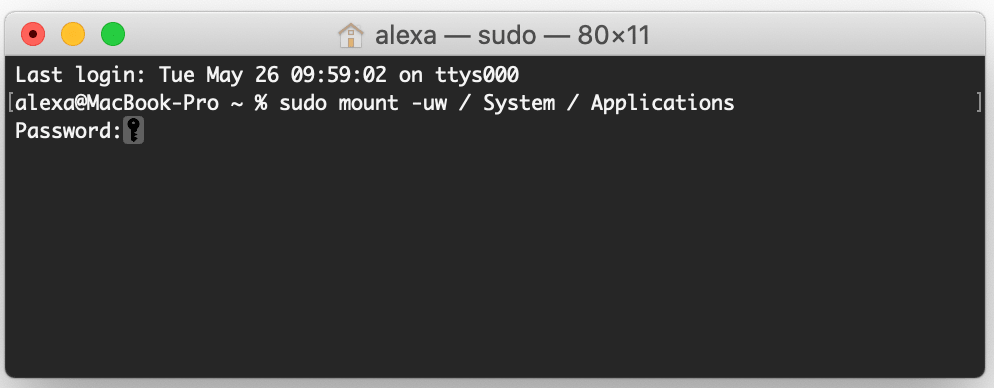994x388 pixels.
Task: Click the word 'Applications' in the command
Action: pos(662,103)
